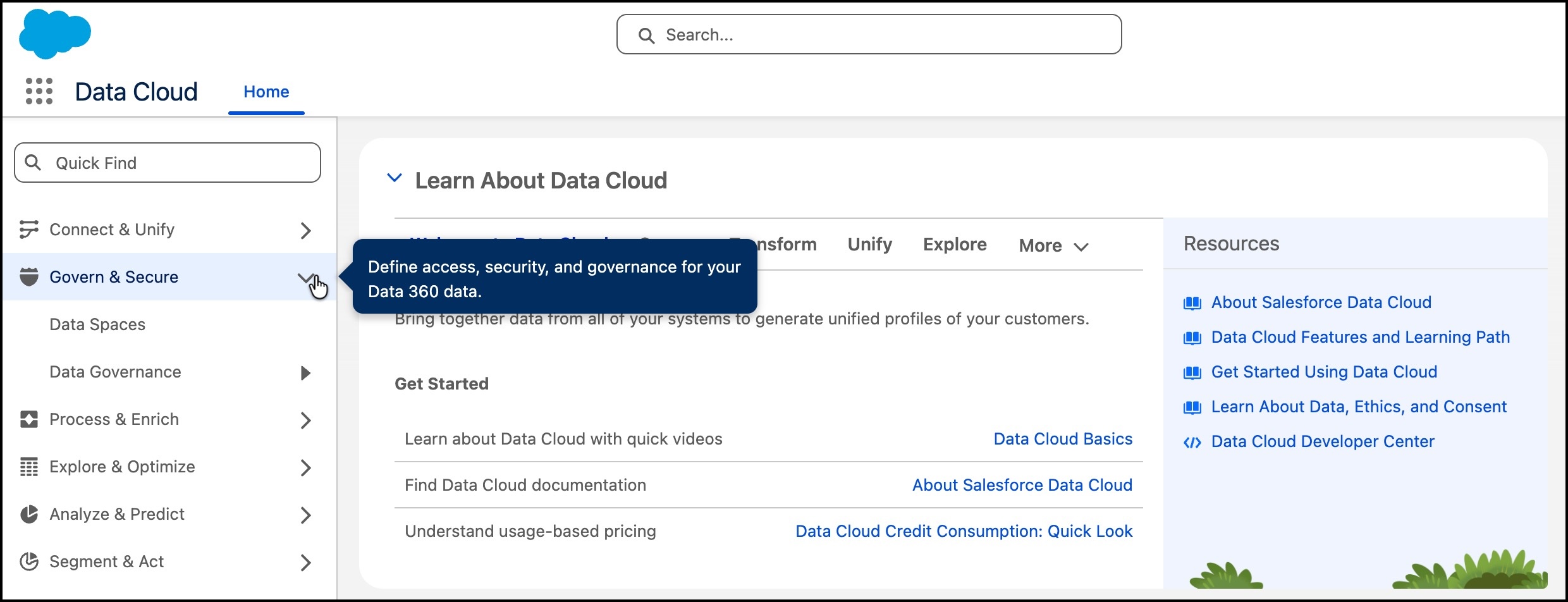Click the Data Cloud app name
This screenshot has width=1568, height=602.
point(136,92)
